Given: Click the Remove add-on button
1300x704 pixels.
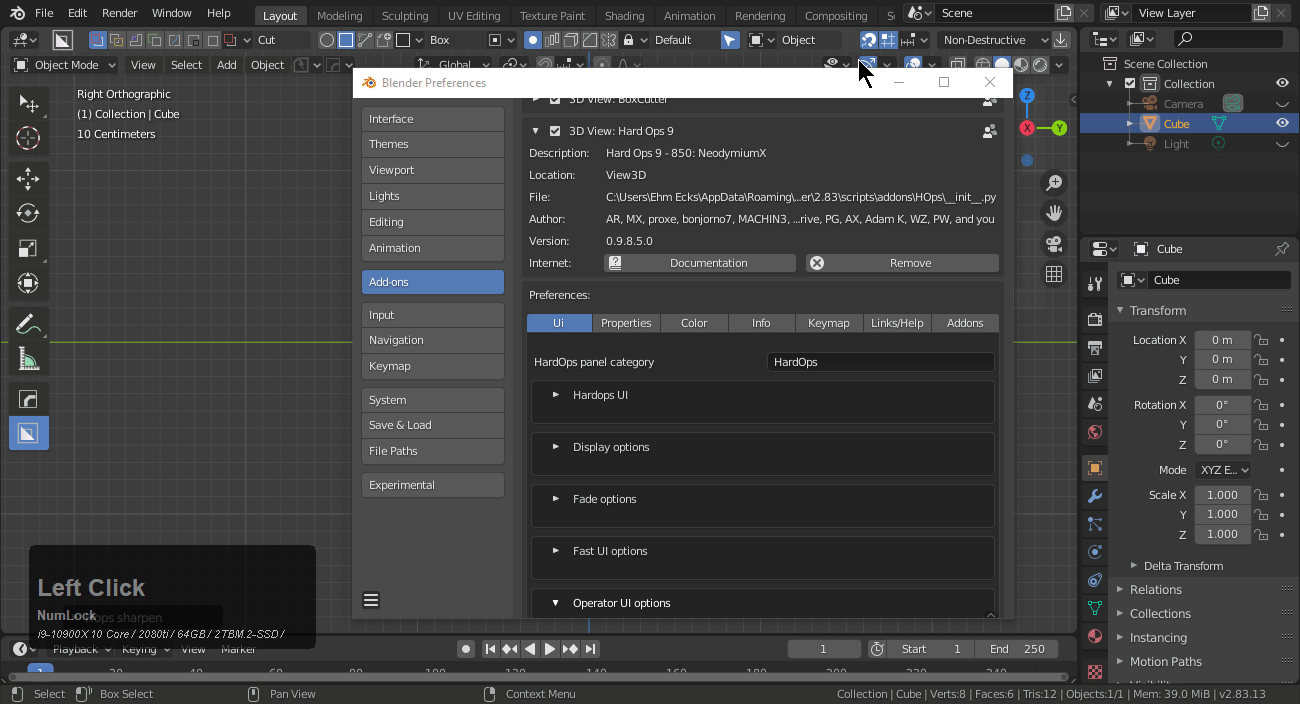Looking at the screenshot, I should (902, 263).
